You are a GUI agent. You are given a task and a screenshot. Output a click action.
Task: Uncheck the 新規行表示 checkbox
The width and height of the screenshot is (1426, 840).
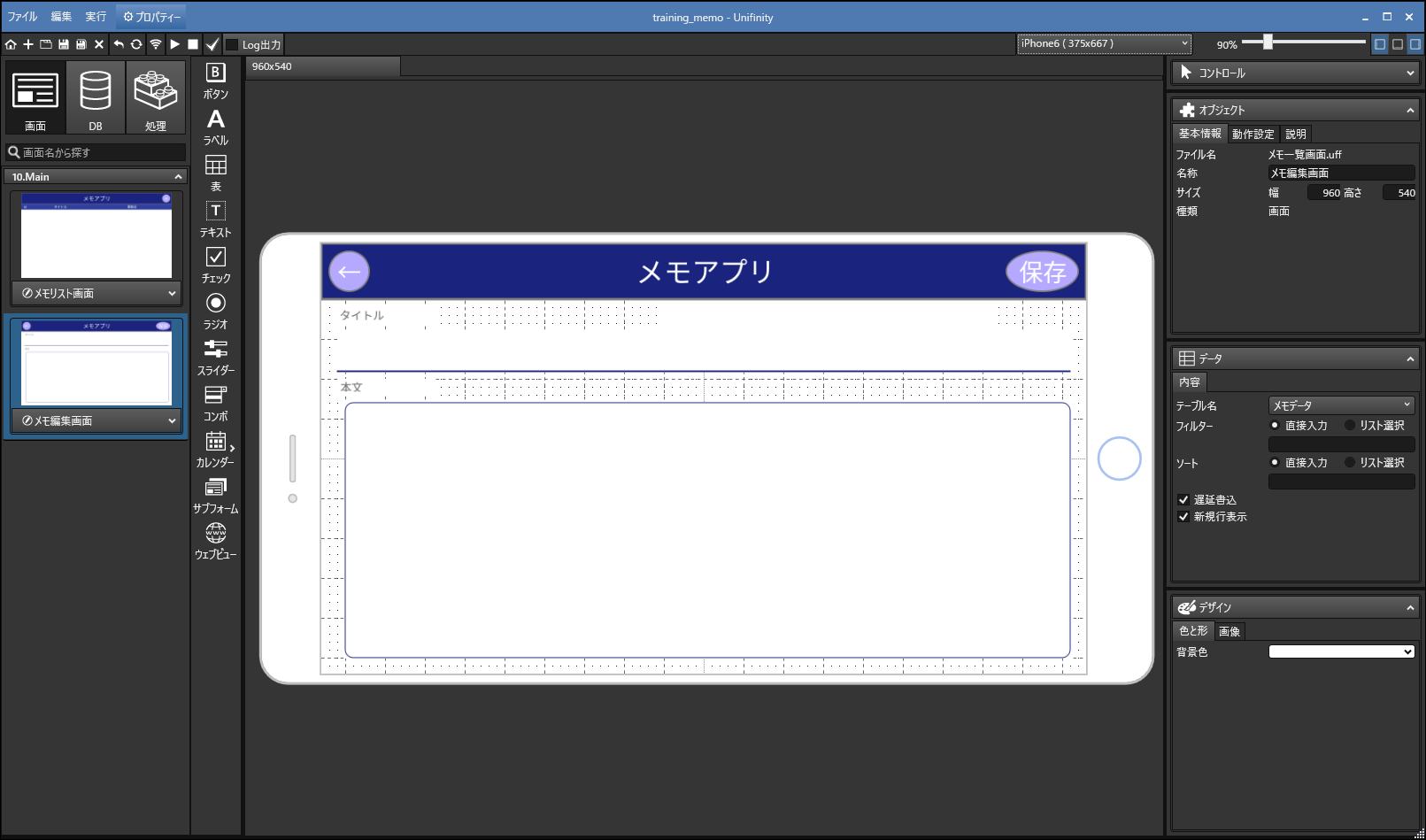tap(1183, 517)
